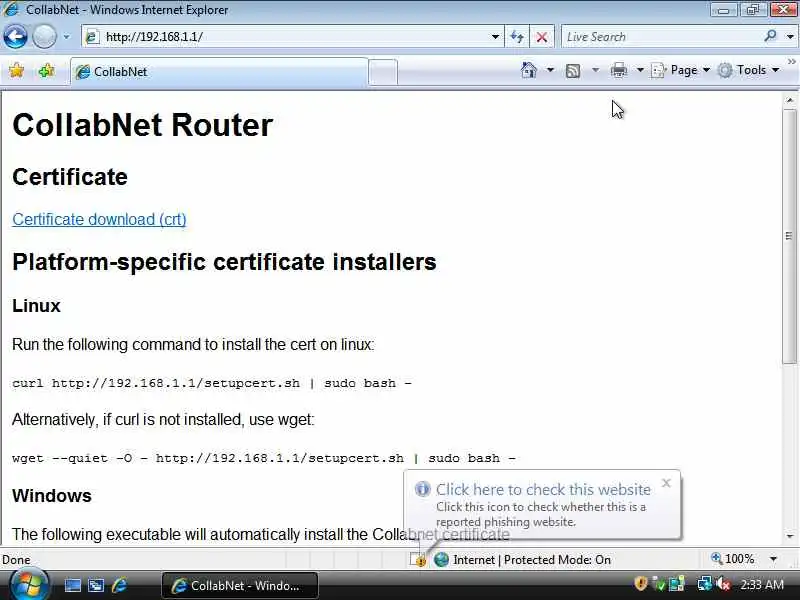This screenshot has width=800, height=600.
Task: Click the Internet zone globe icon
Action: click(x=441, y=560)
